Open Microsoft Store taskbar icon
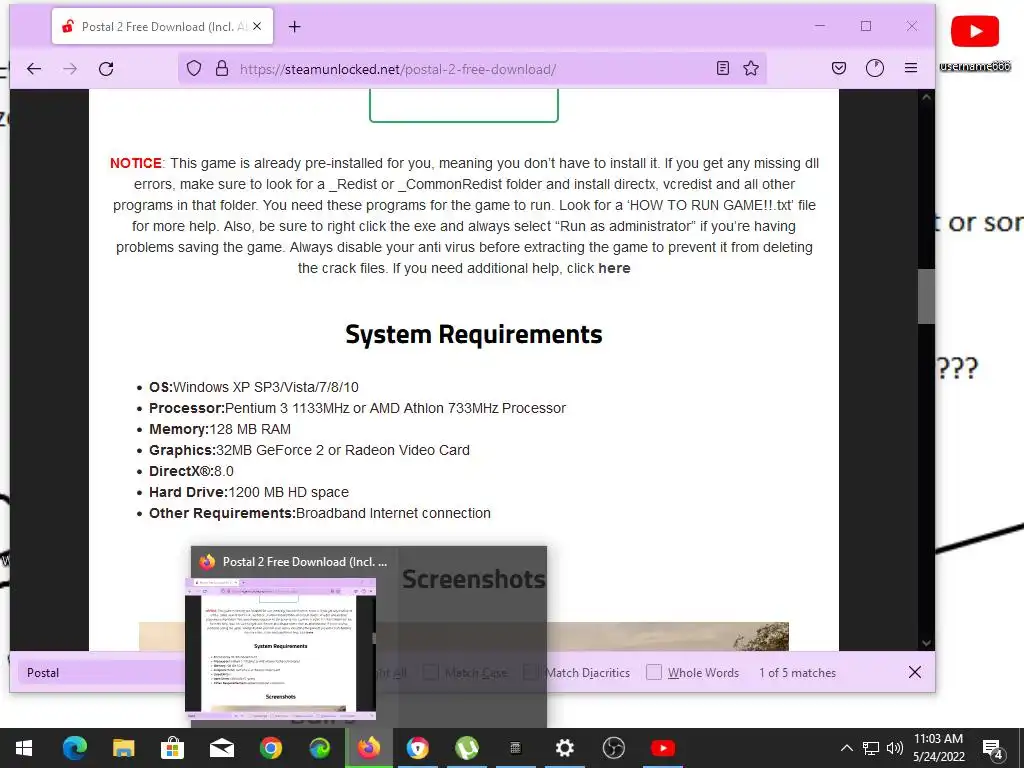This screenshot has width=1024, height=768. pos(172,748)
